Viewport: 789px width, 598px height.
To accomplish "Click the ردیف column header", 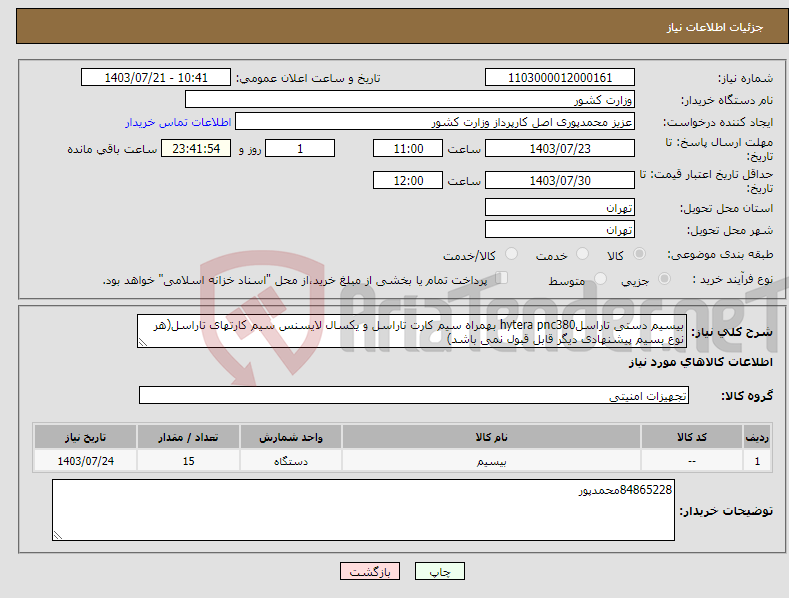I will click(757, 437).
